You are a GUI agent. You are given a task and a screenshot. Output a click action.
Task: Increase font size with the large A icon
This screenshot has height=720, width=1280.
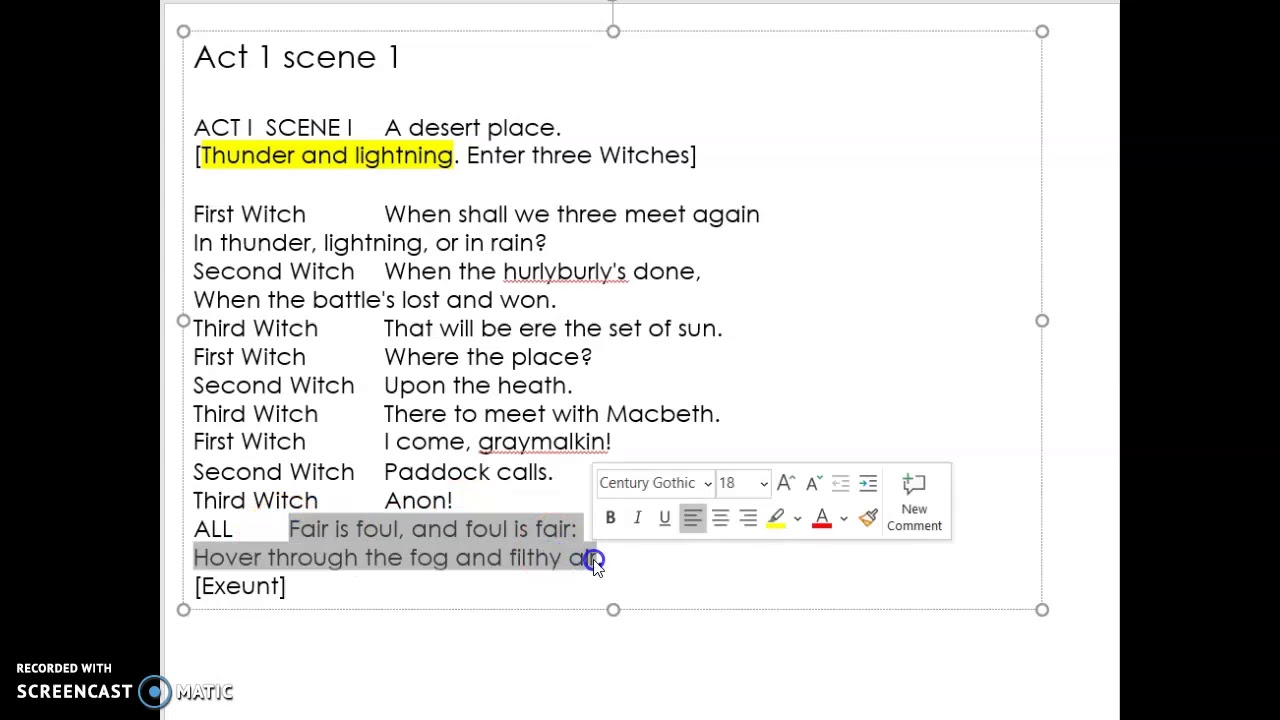[786, 484]
